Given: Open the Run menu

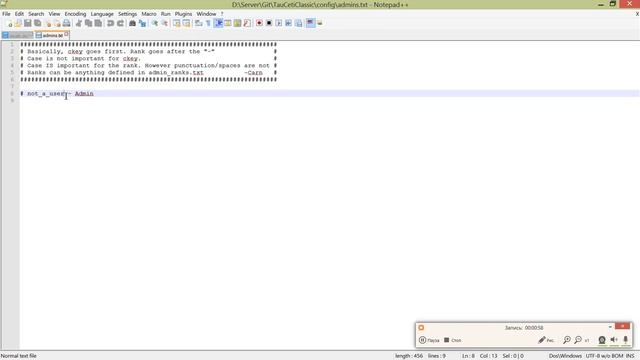Looking at the screenshot, I should 165,14.
